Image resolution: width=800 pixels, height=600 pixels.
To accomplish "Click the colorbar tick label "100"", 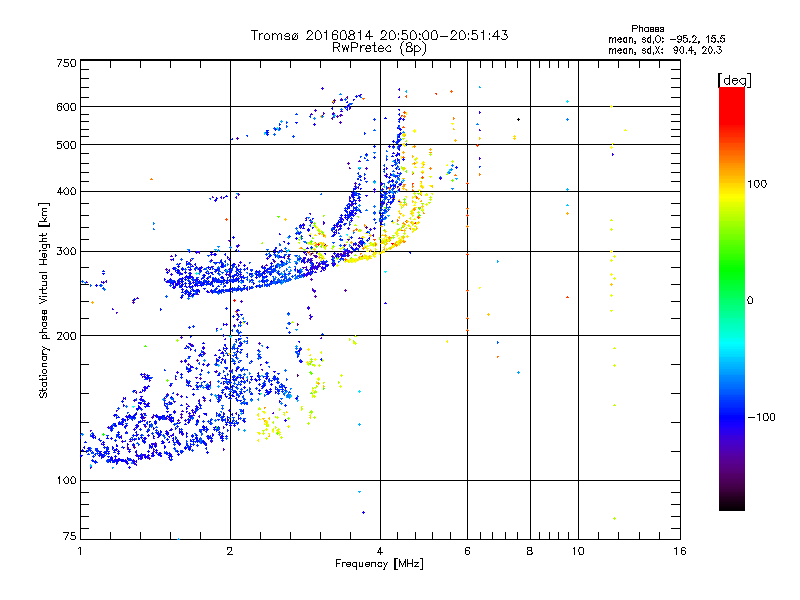I will 757,184.
